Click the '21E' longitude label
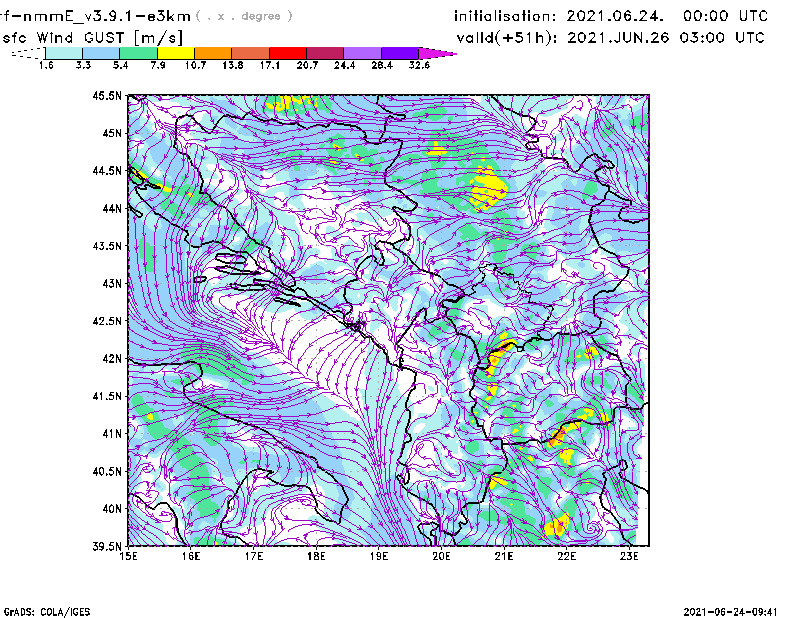The width and height of the screenshot is (800, 618). [x=504, y=556]
